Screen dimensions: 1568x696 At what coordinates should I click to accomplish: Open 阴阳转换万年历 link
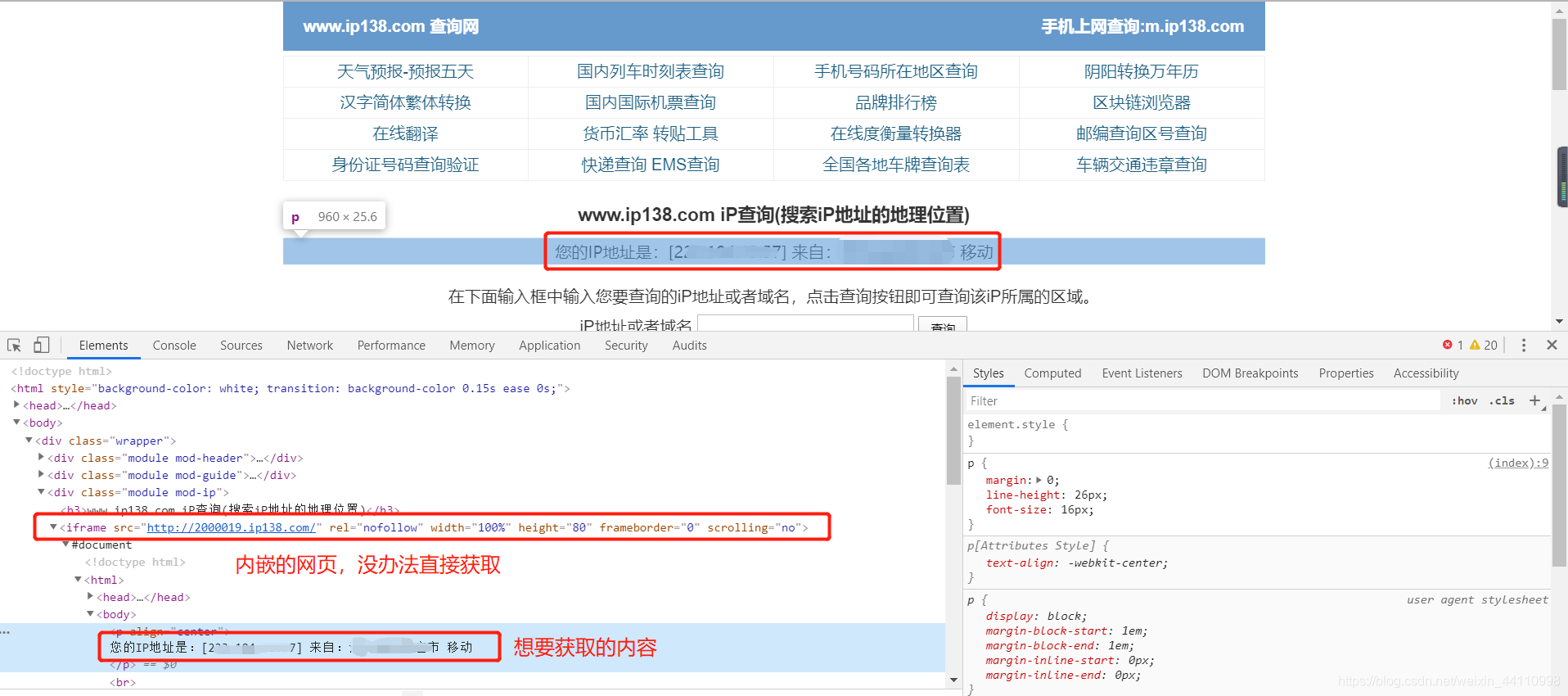(1142, 71)
